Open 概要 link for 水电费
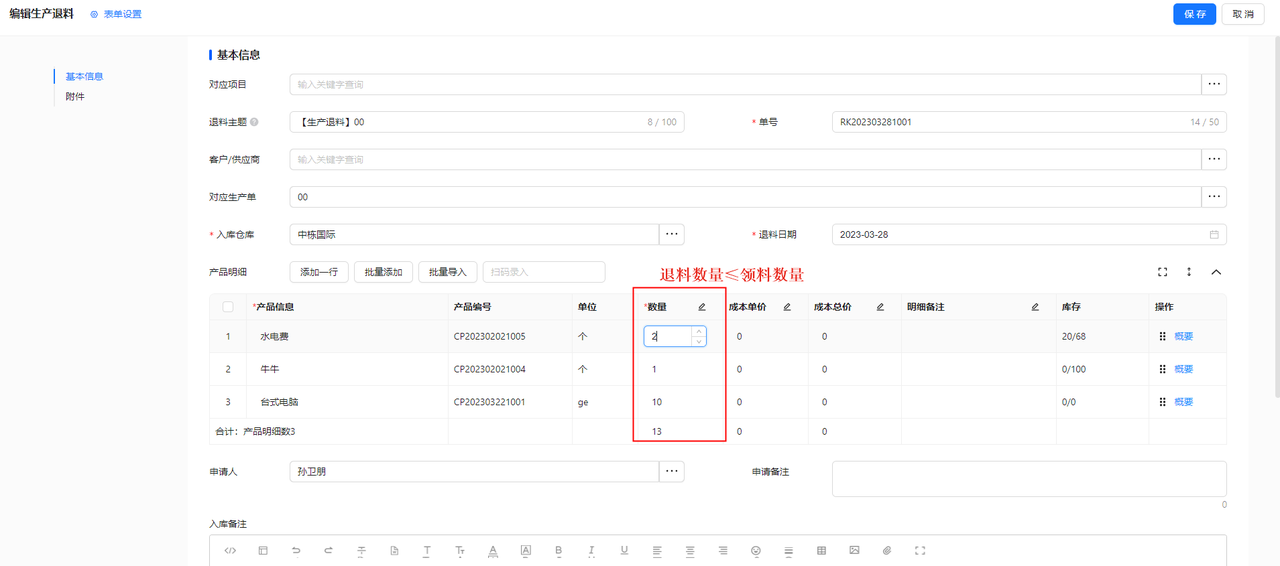 click(1184, 337)
